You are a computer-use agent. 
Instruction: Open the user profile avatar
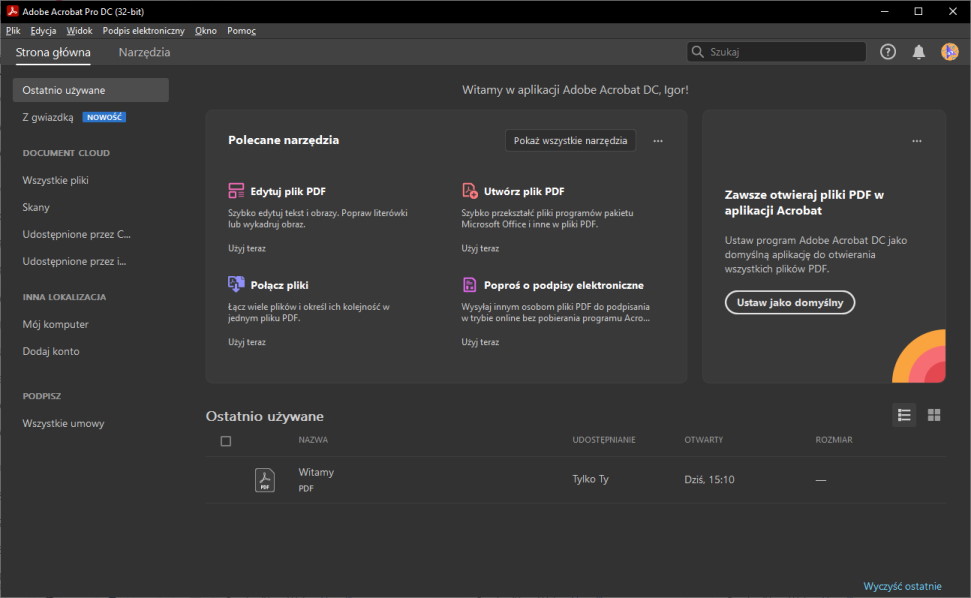(x=949, y=52)
